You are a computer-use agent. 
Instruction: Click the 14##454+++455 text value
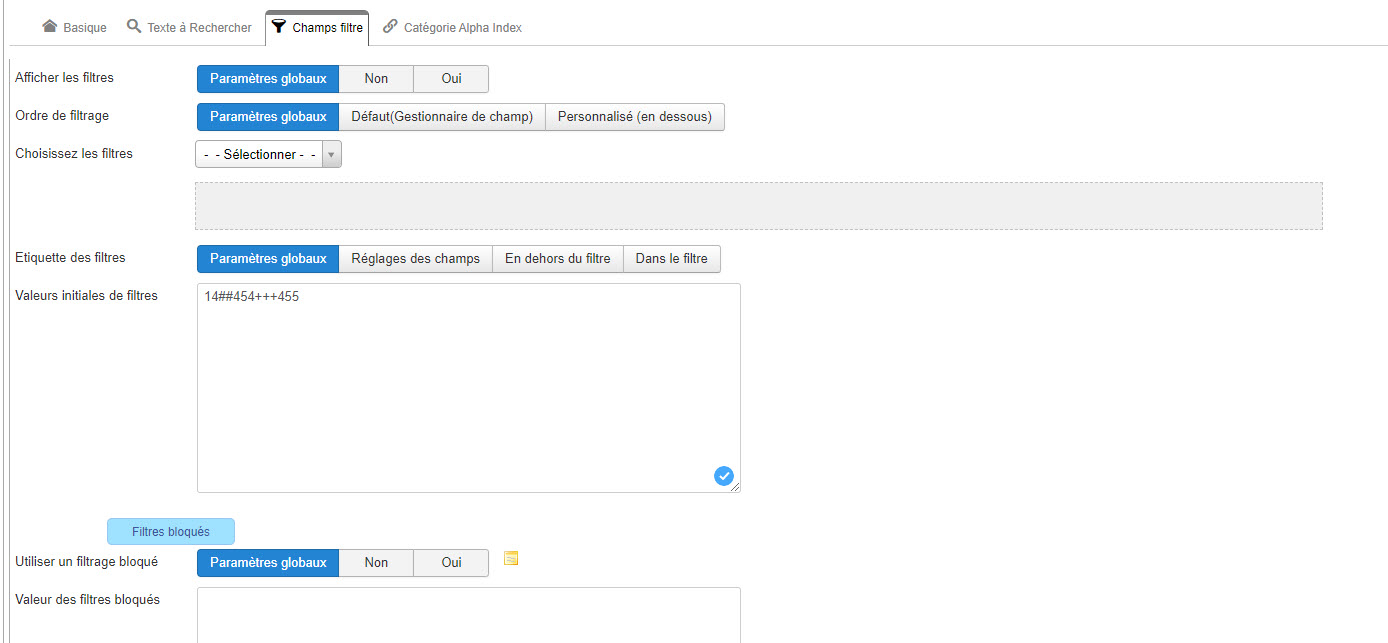point(252,297)
